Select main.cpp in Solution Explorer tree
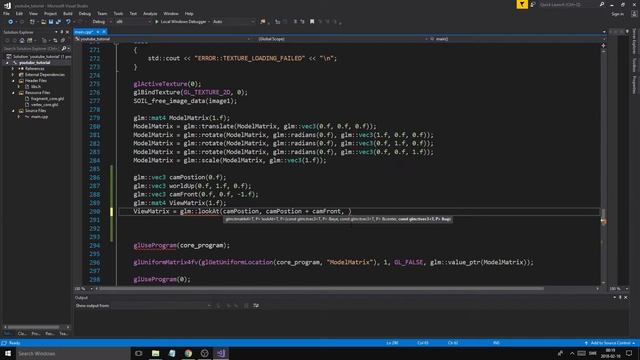Screen dimensions: 640x360 pyautogui.click(x=39, y=117)
